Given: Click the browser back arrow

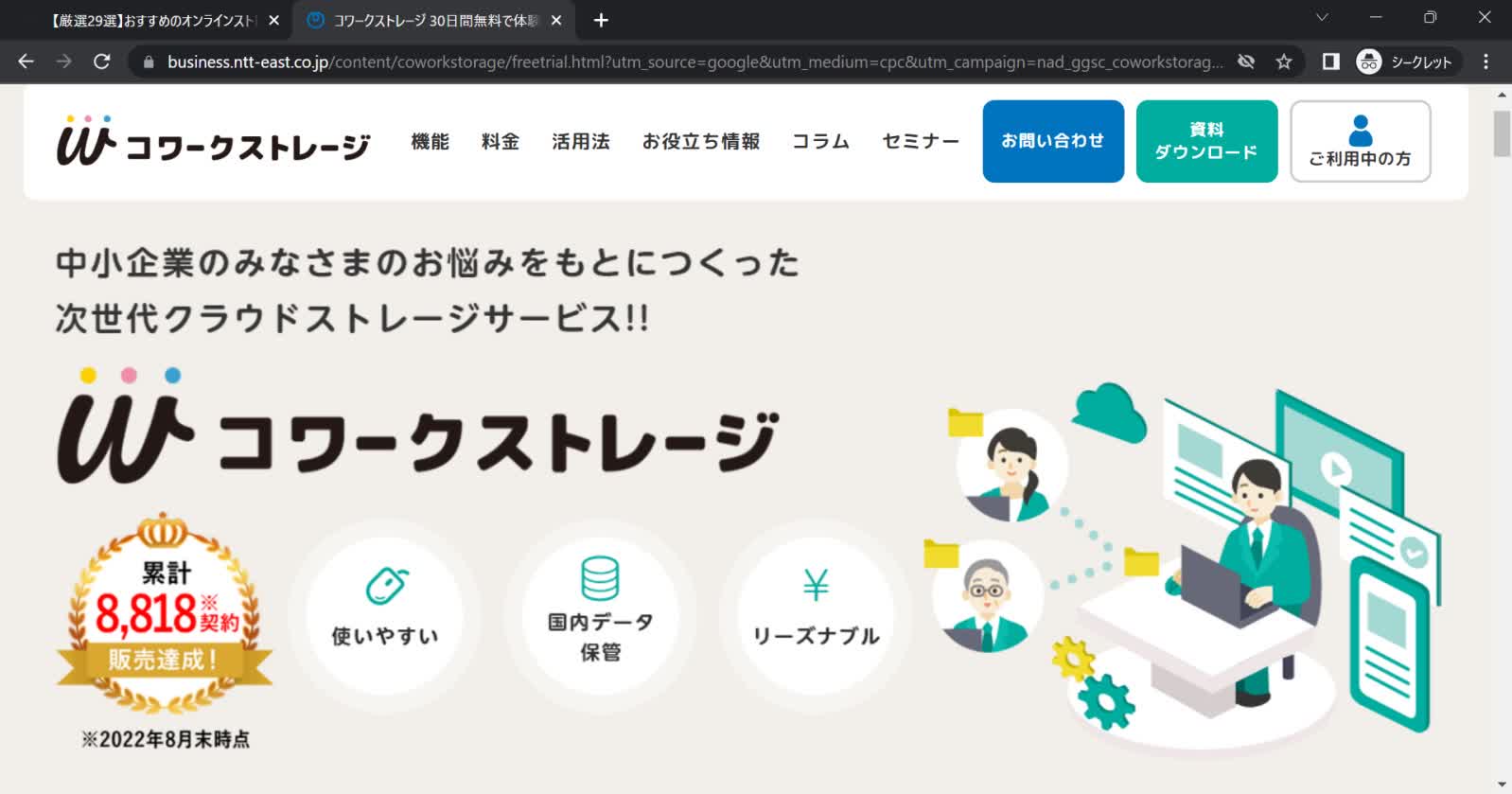Looking at the screenshot, I should (x=26, y=62).
